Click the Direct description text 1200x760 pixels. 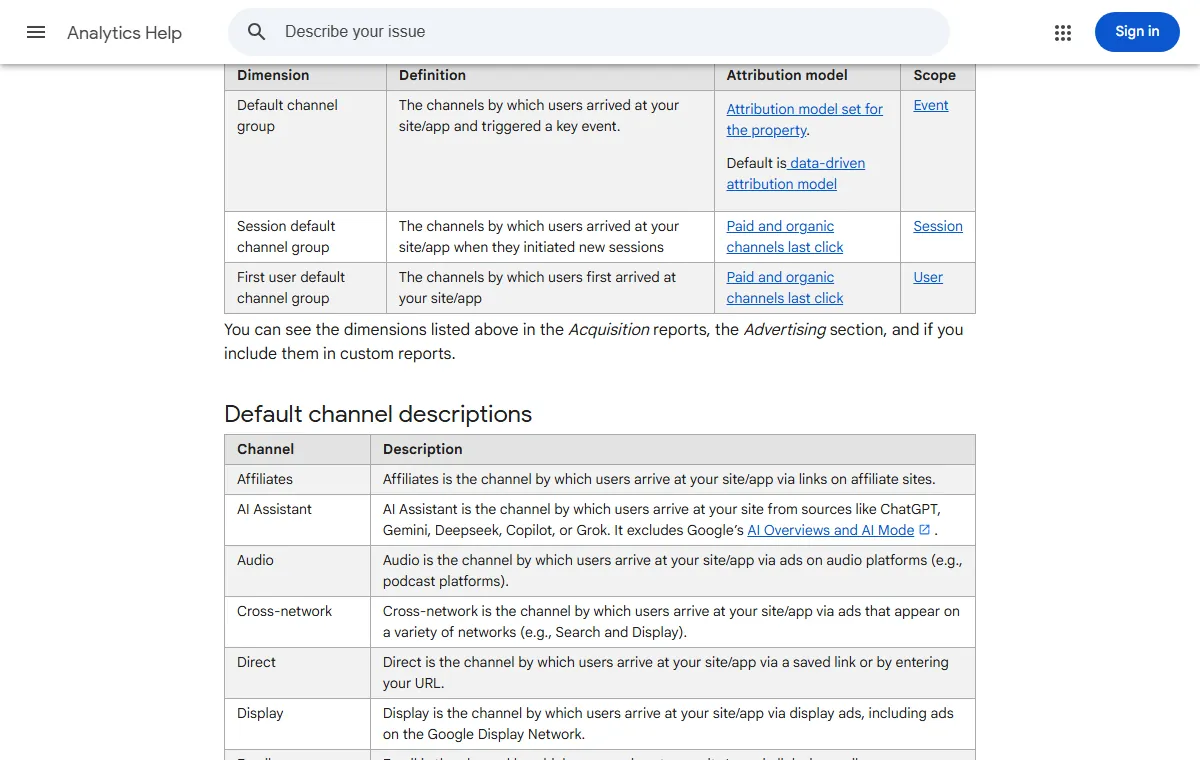point(666,673)
